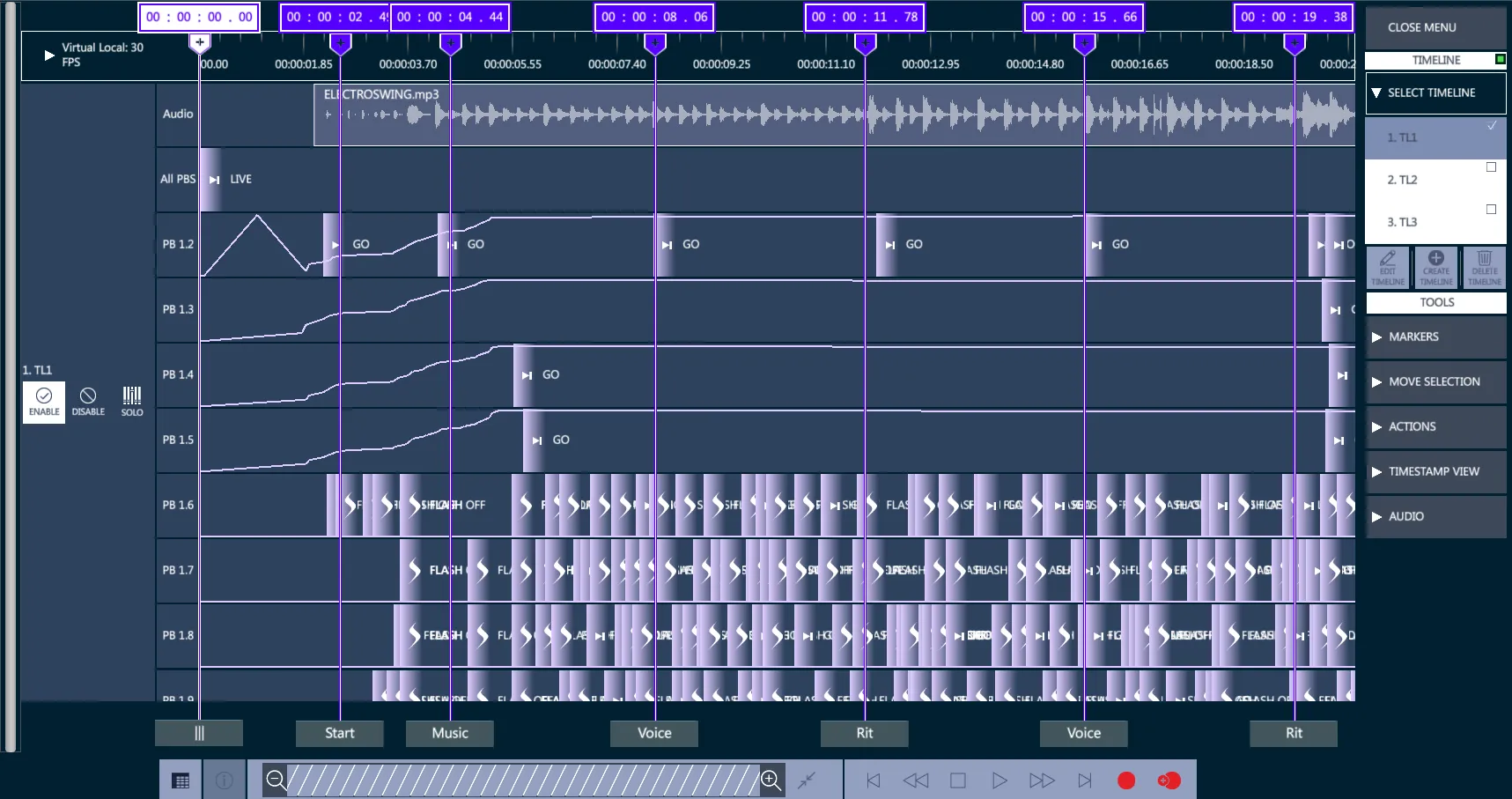1512x799 pixels.
Task: Click the Start marker label
Action: (340, 733)
